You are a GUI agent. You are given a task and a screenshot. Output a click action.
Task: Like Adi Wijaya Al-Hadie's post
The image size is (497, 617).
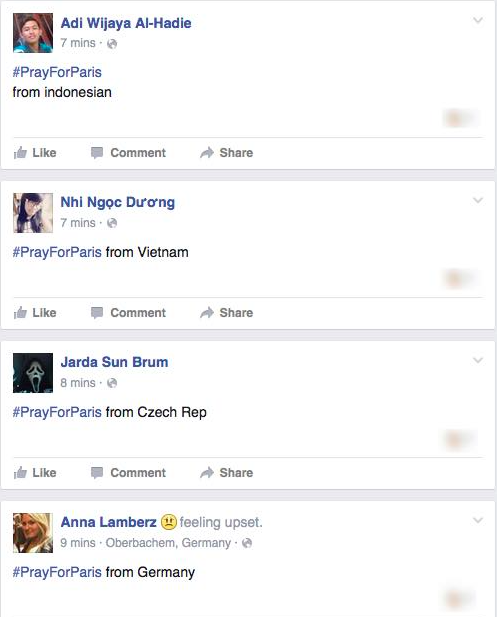[x=35, y=153]
